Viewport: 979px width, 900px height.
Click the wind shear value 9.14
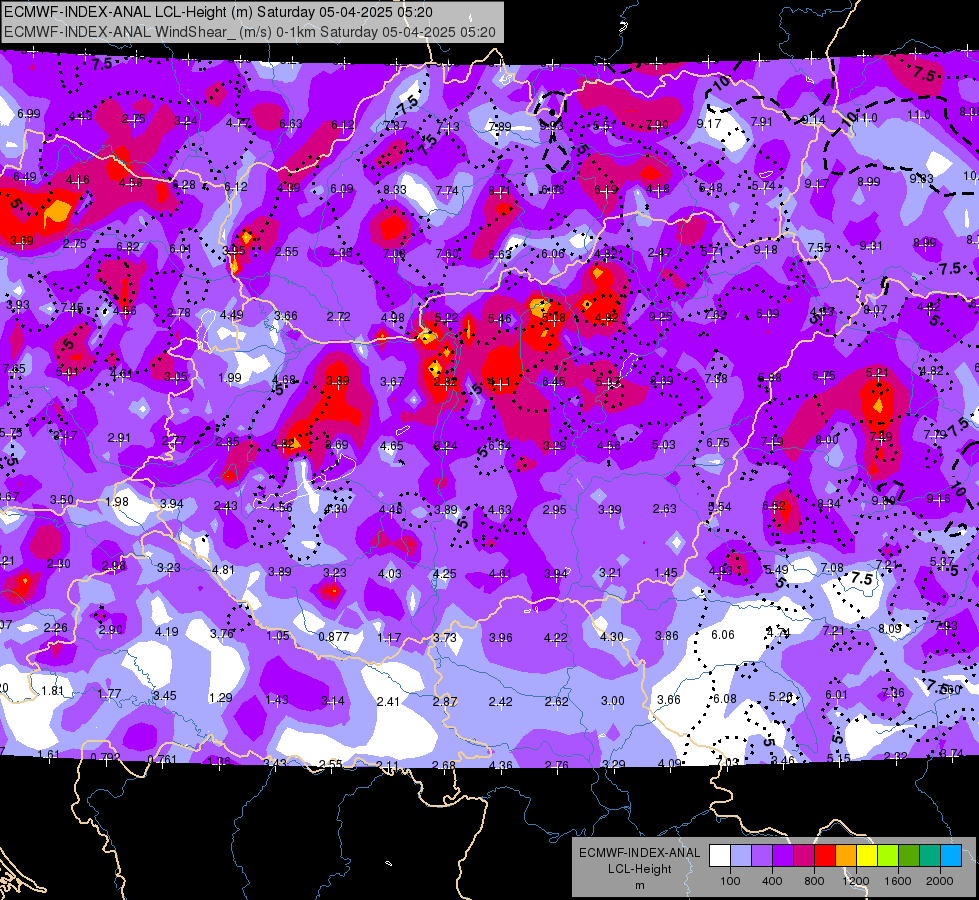pos(813,120)
